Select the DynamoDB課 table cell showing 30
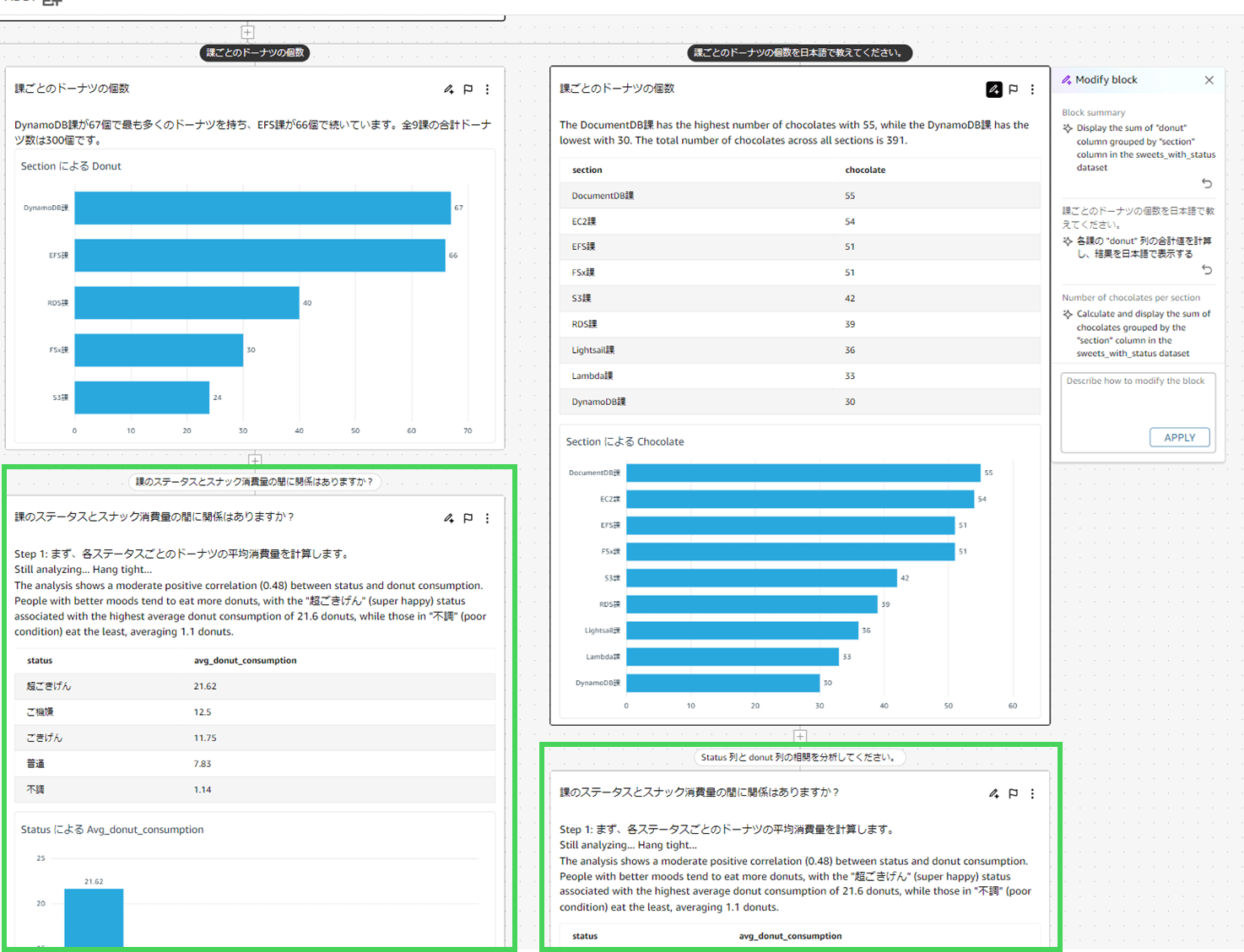The height and width of the screenshot is (952, 1244). 850,402
